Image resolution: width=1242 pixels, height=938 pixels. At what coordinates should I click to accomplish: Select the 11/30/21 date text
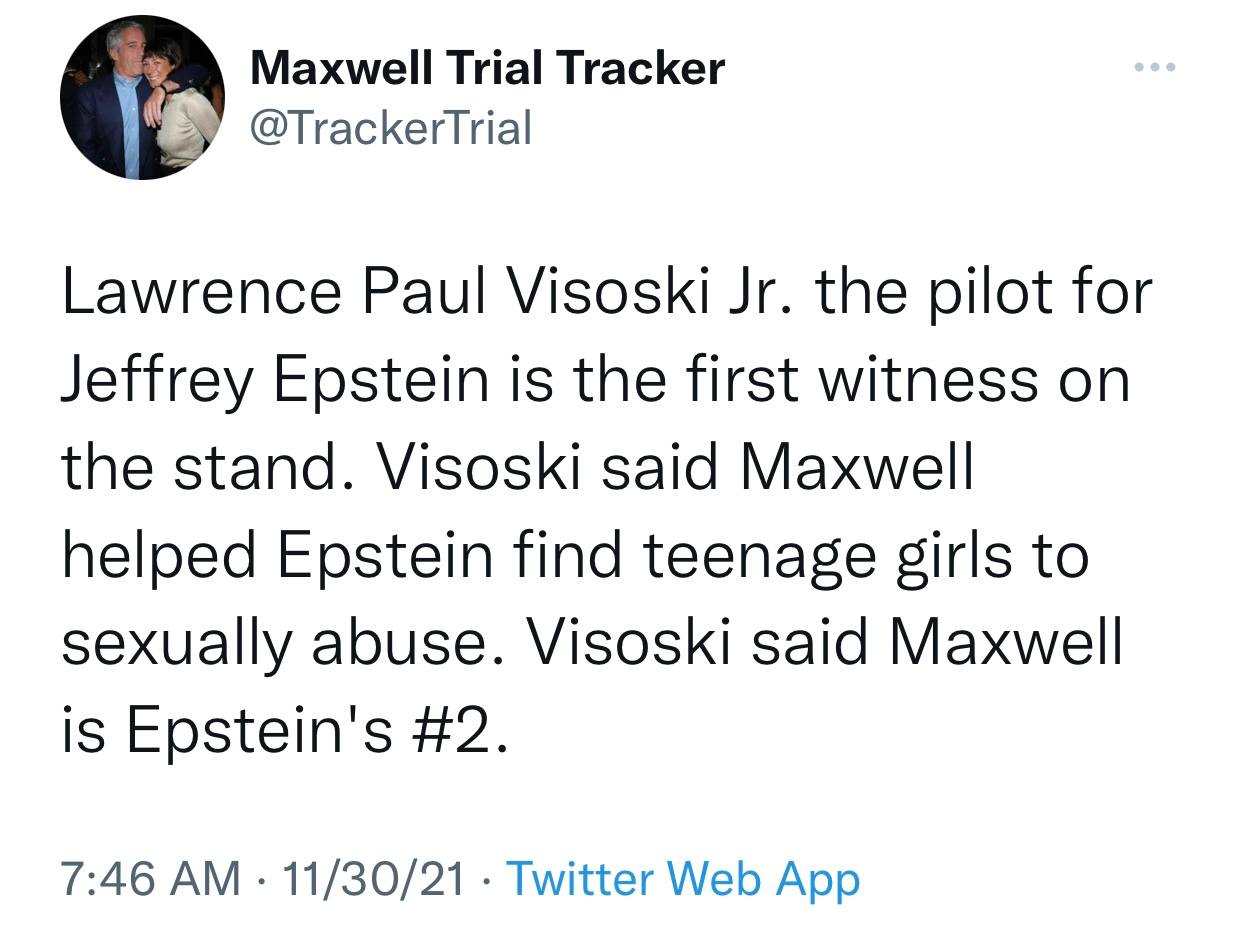[374, 879]
